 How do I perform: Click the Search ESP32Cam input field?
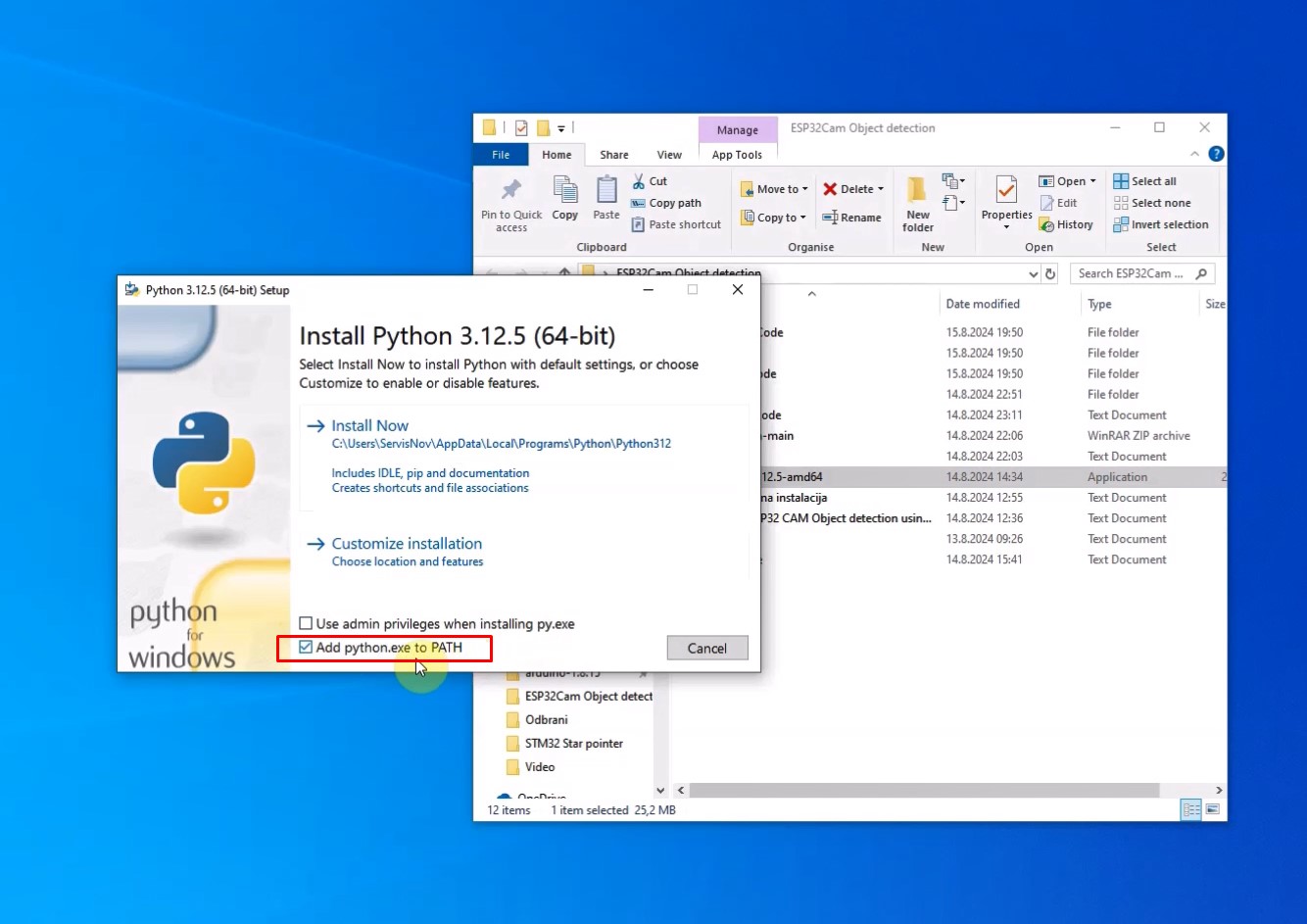[x=1132, y=274]
